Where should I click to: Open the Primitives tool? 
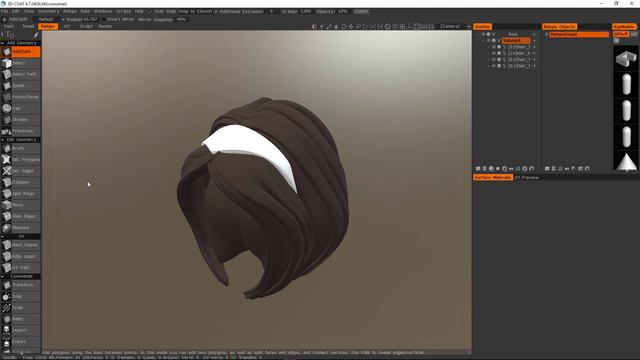click(20, 131)
